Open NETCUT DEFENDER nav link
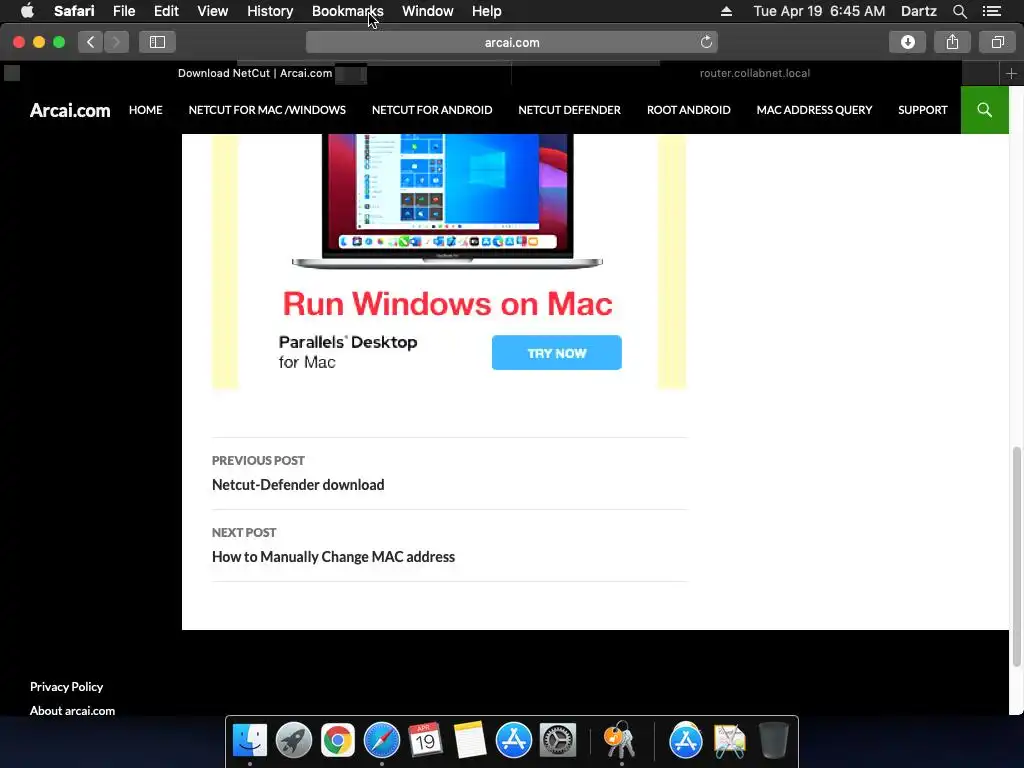1024x768 pixels. tap(569, 110)
